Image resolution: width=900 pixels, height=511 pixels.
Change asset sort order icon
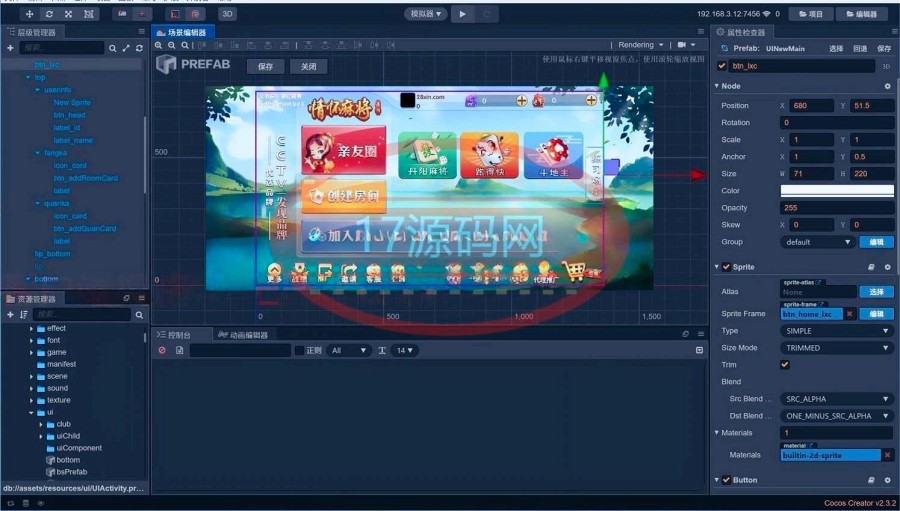pos(24,314)
